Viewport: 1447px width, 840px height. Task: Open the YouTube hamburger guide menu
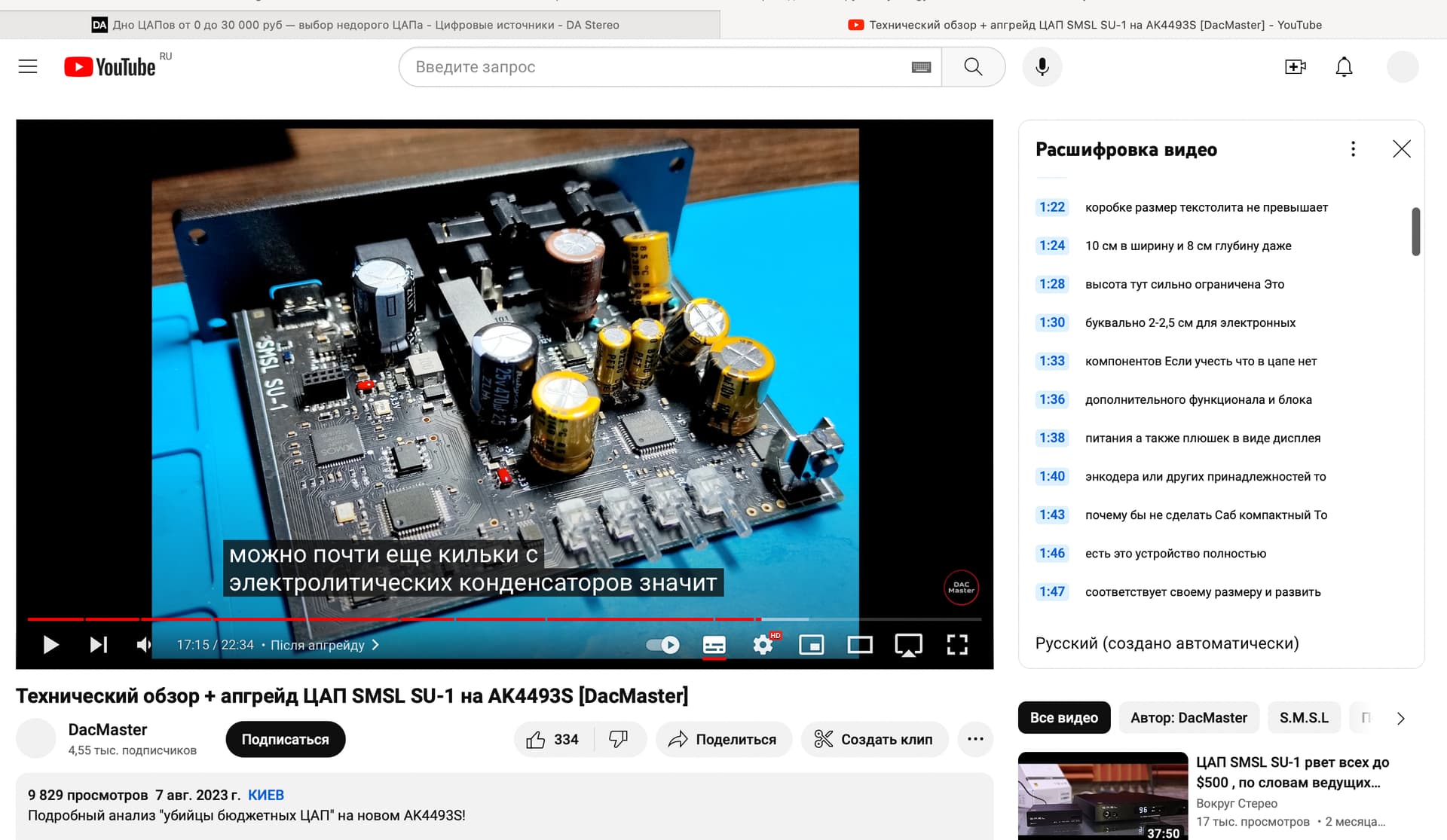click(28, 66)
